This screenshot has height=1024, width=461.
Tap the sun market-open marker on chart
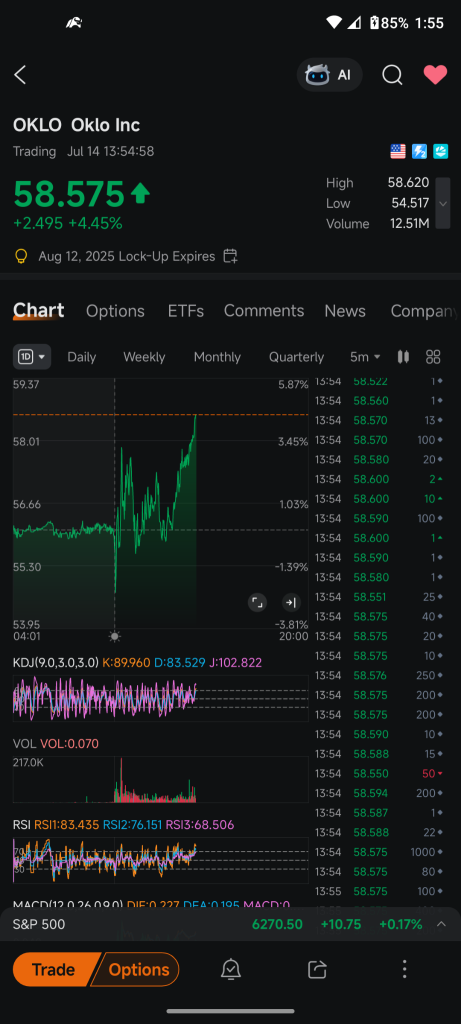[x=115, y=636]
